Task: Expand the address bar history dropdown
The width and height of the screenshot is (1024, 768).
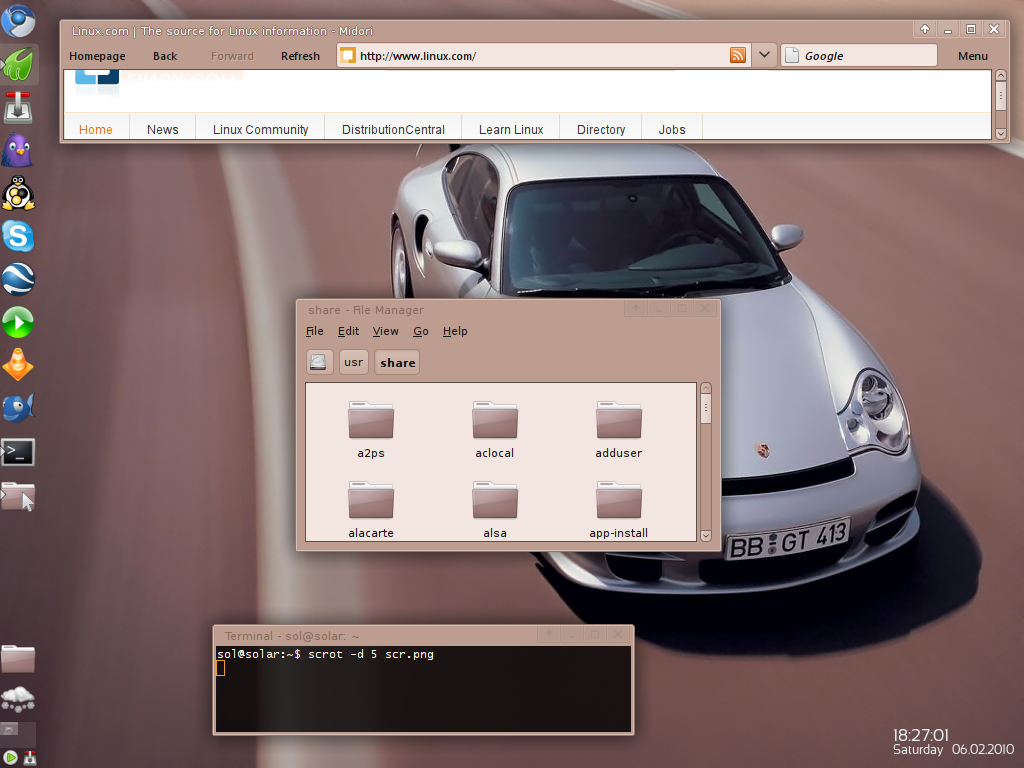Action: coord(764,56)
